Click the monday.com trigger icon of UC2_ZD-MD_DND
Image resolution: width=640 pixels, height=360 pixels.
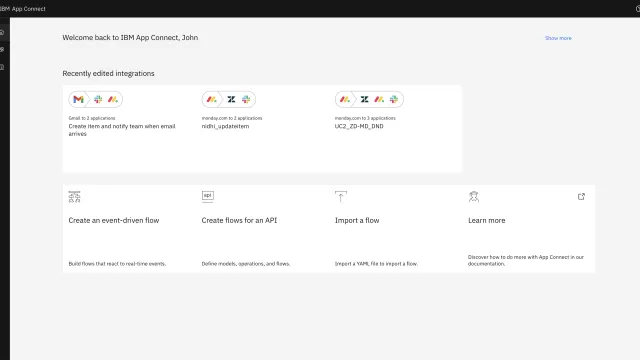tap(345, 99)
